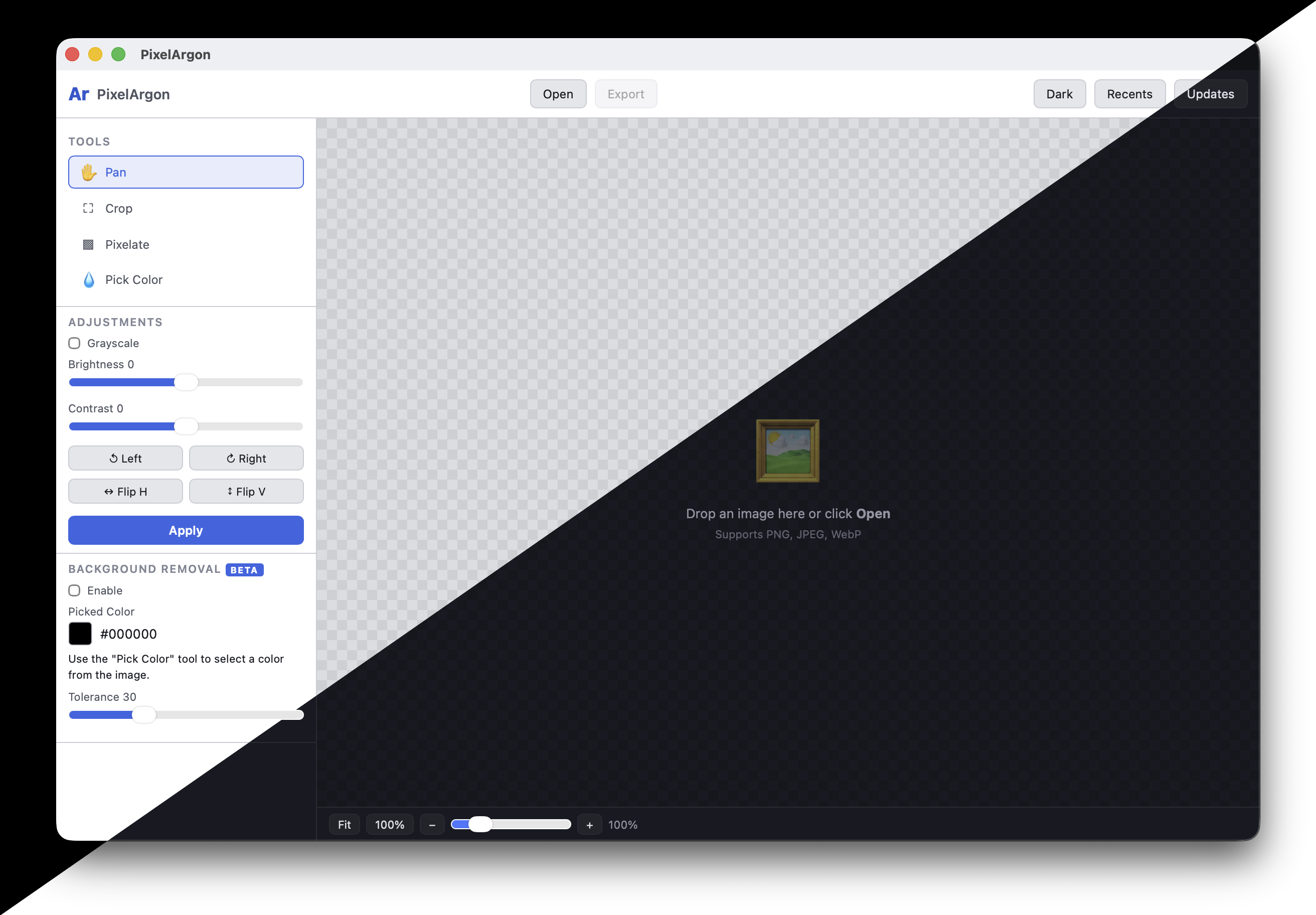Viewport: 1316px width, 915px height.
Task: Rotate the image Left
Action: click(x=125, y=458)
